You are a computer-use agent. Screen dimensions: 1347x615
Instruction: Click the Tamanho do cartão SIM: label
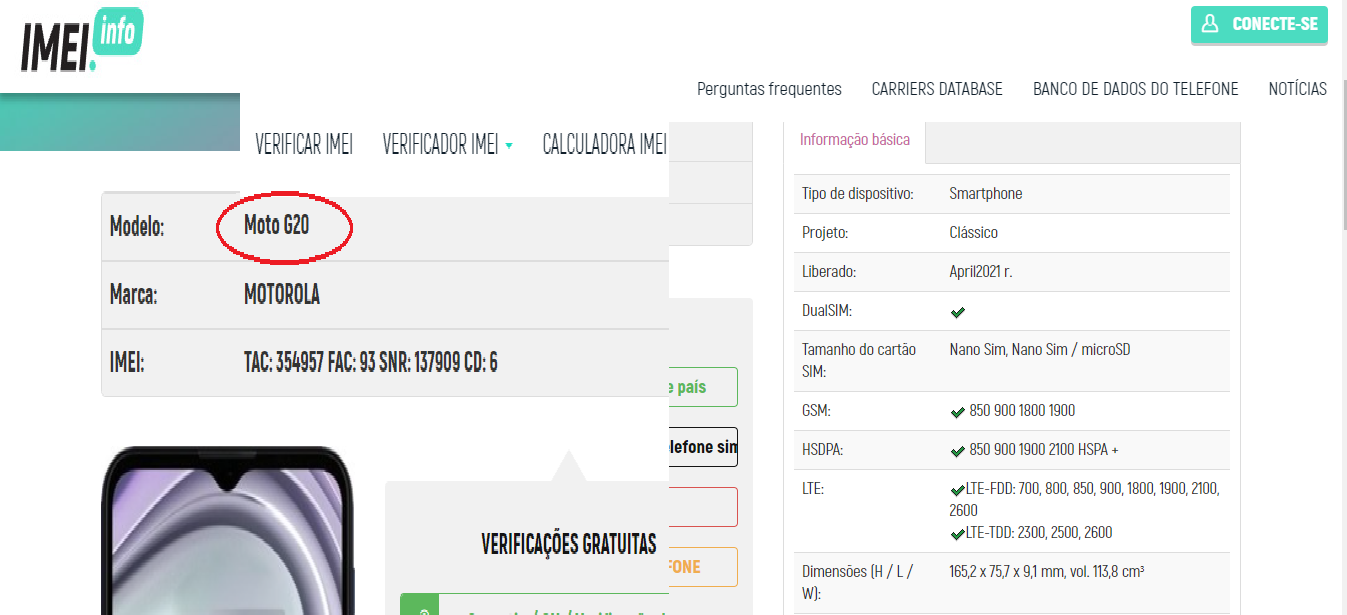coord(859,360)
